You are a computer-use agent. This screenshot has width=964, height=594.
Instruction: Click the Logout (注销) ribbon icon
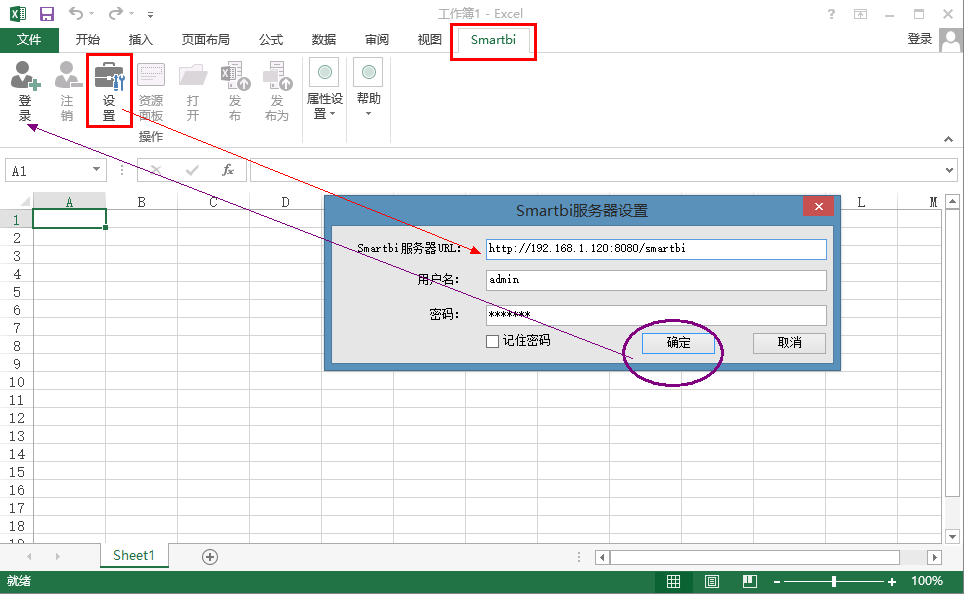[67, 91]
